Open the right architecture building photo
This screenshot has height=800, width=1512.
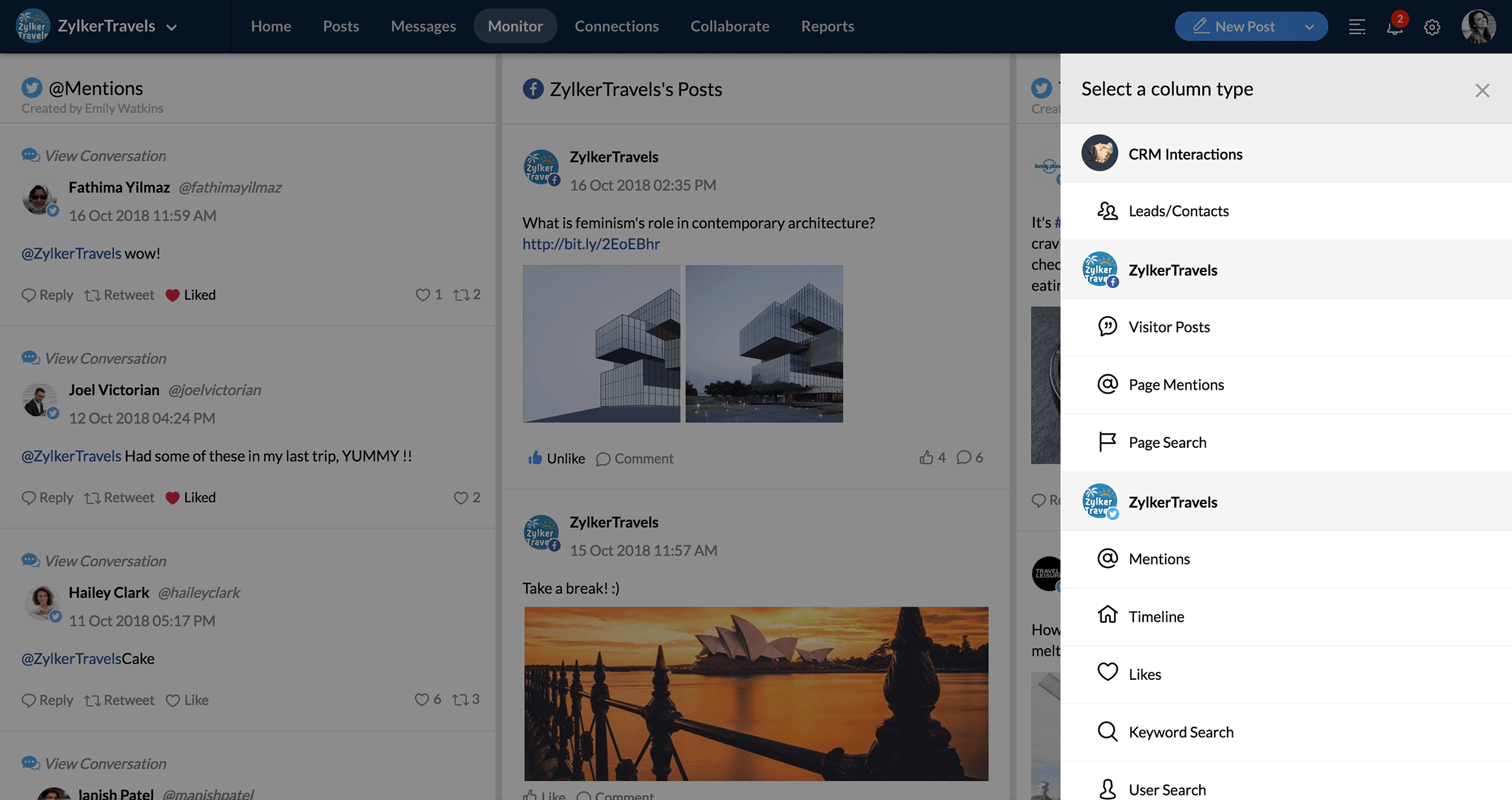(764, 344)
